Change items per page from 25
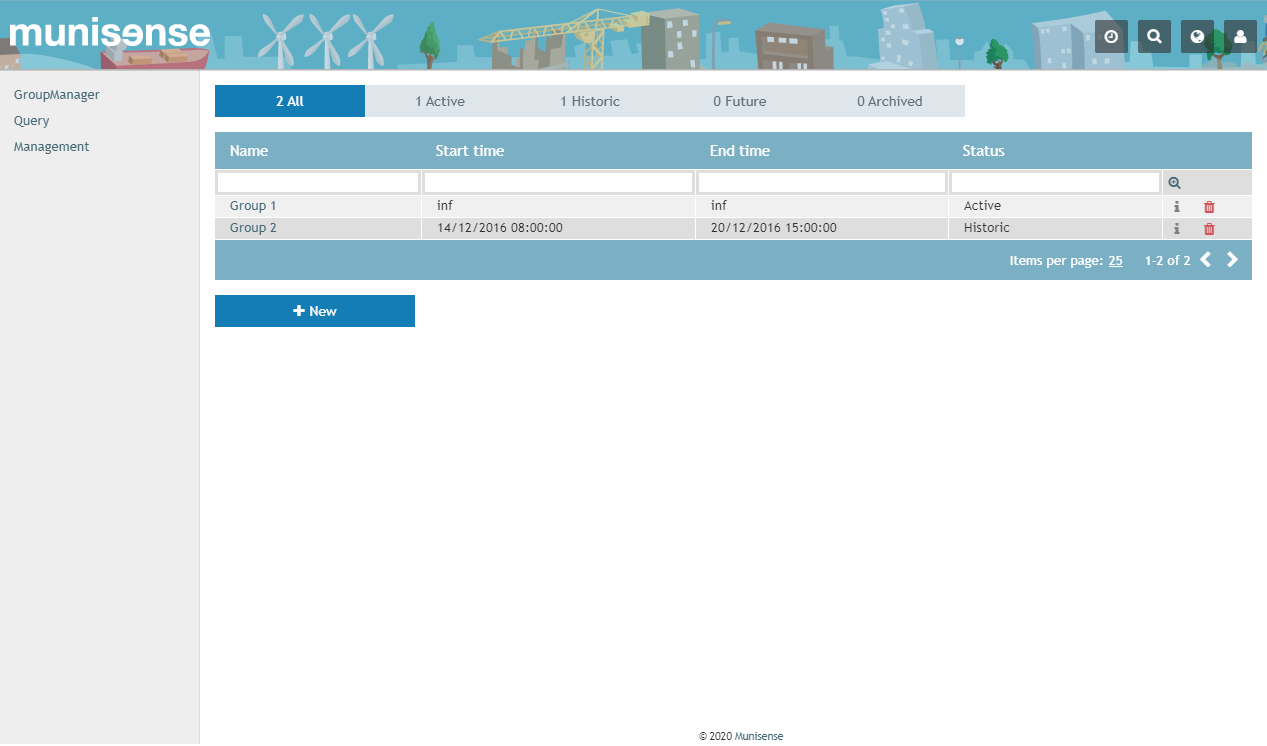This screenshot has height=746, width=1267. click(x=1115, y=260)
